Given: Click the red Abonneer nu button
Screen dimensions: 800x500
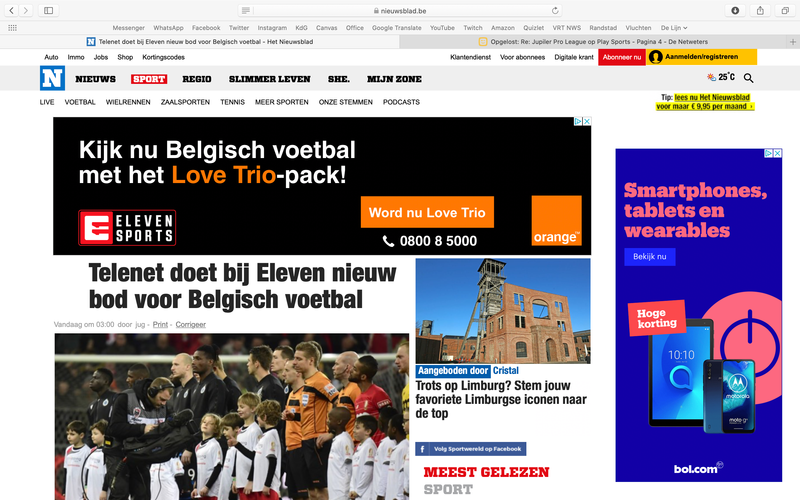Looking at the screenshot, I should (x=621, y=57).
